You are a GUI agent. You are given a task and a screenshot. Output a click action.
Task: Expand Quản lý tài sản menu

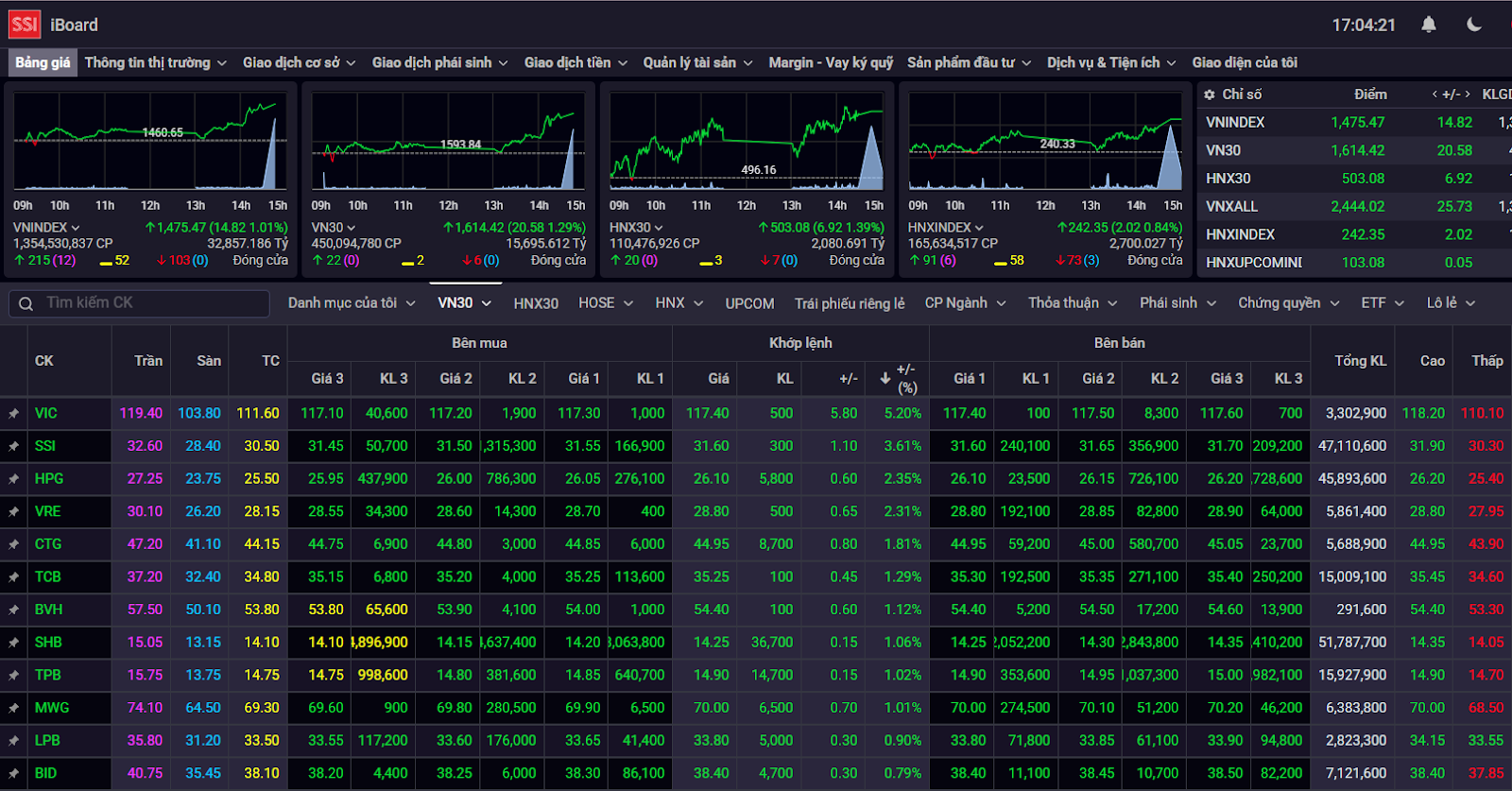pyautogui.click(x=698, y=62)
